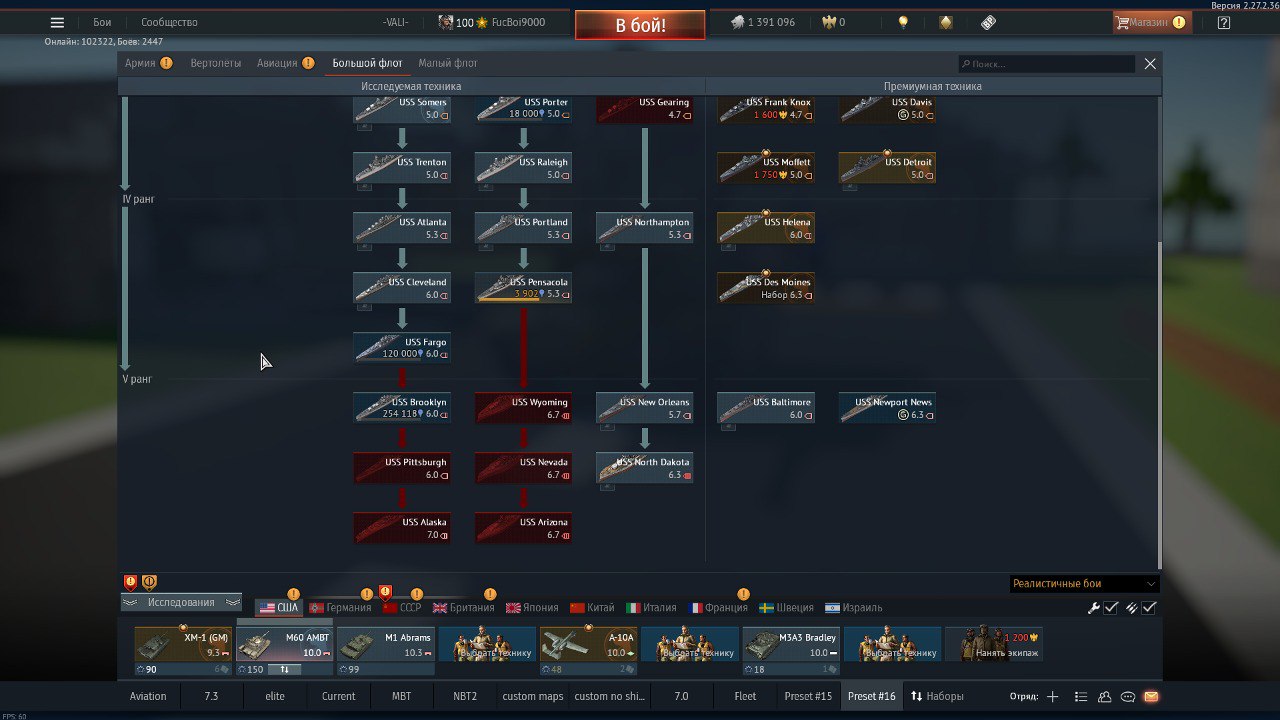Click the search magnifier icon

coord(965,64)
